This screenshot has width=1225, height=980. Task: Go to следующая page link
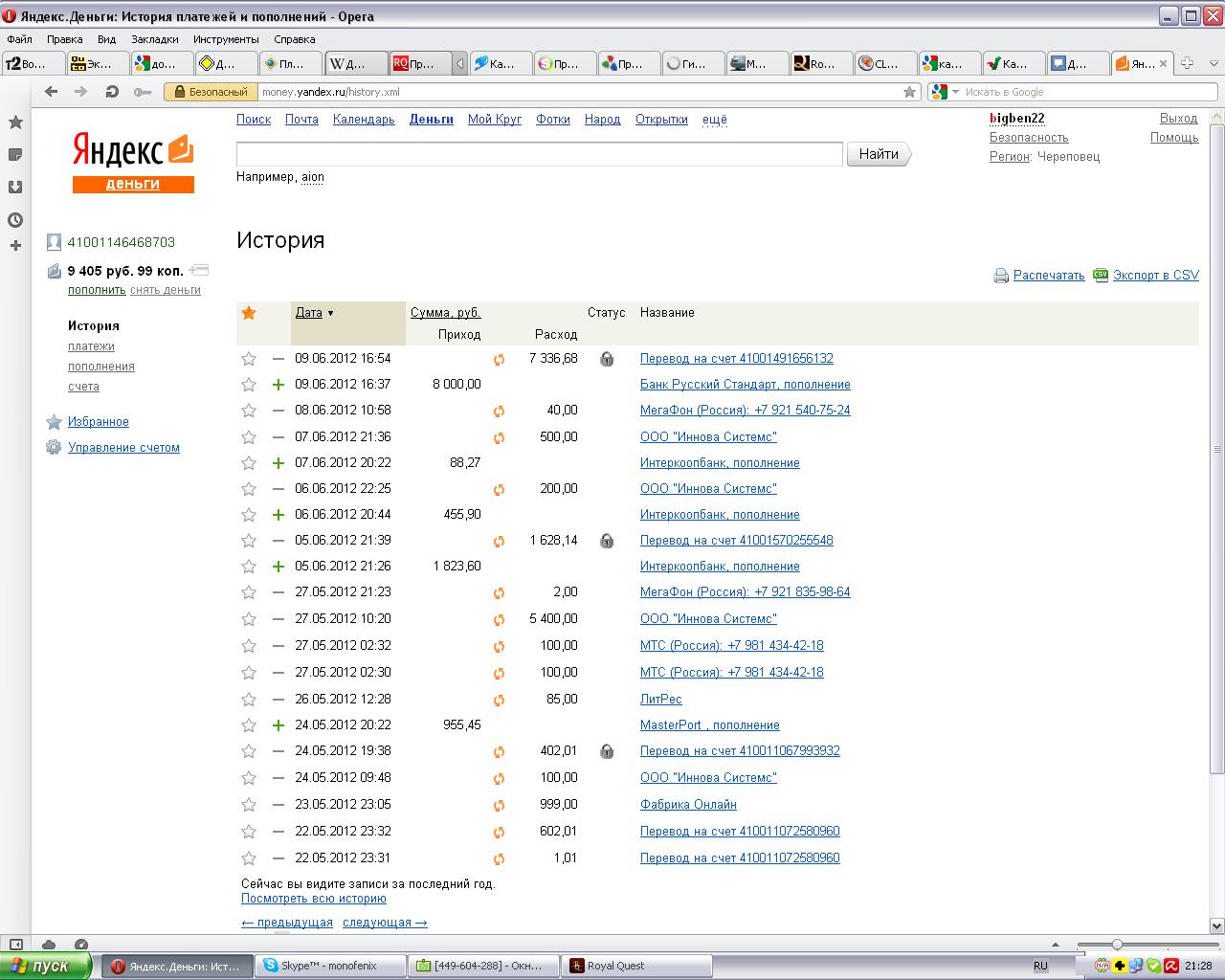[385, 923]
